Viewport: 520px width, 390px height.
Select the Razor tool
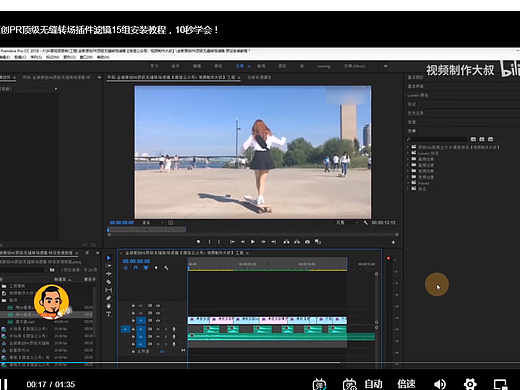click(109, 282)
